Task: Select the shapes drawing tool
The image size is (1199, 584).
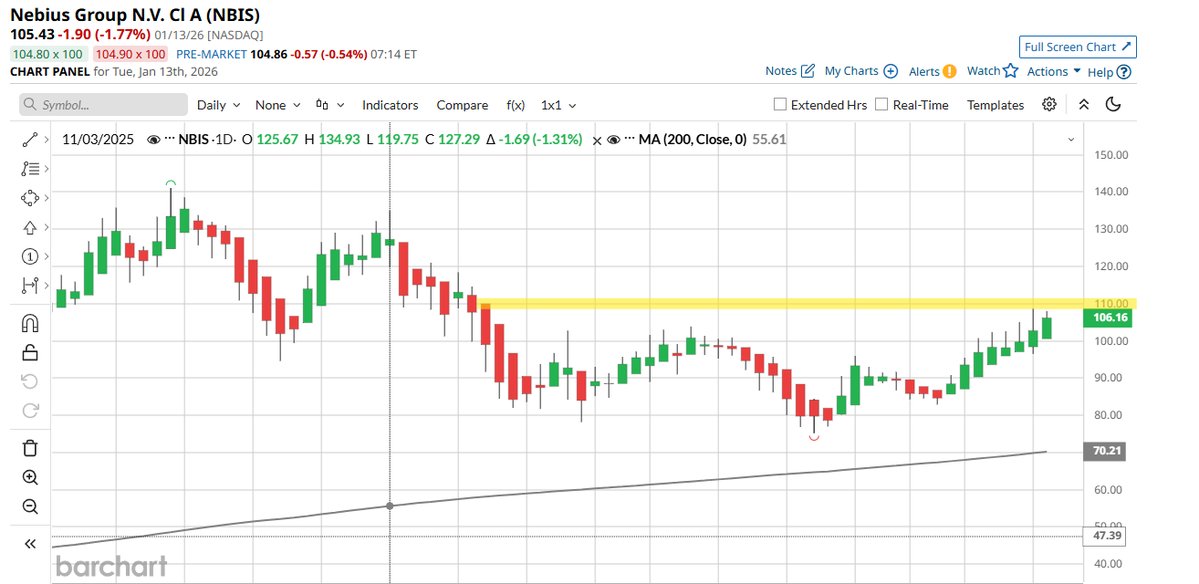Action: click(x=30, y=198)
